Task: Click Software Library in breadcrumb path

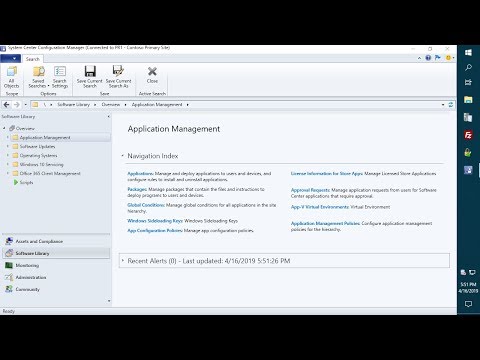Action: click(x=73, y=105)
